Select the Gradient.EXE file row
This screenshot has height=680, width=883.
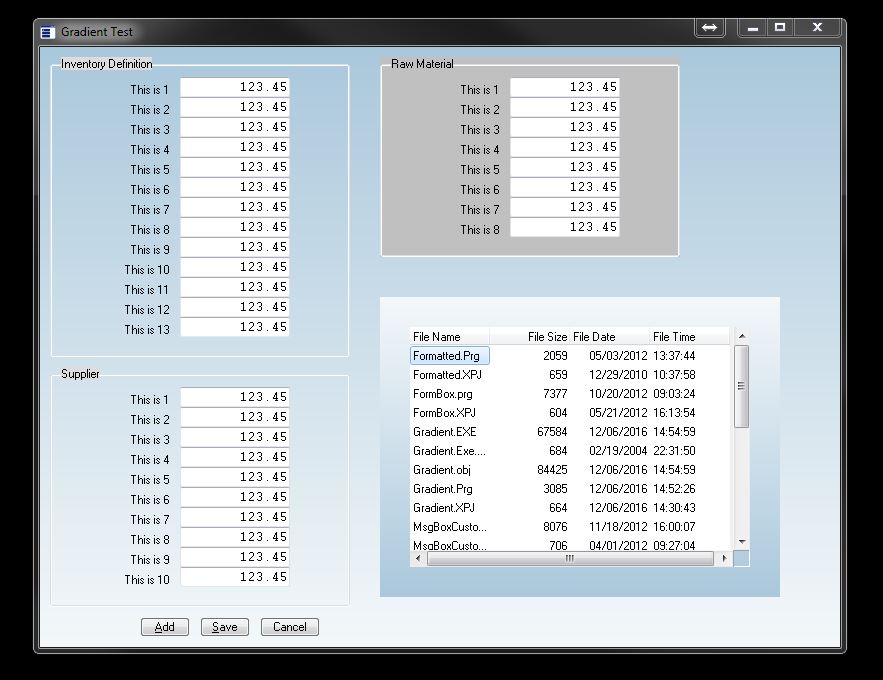click(x=445, y=432)
